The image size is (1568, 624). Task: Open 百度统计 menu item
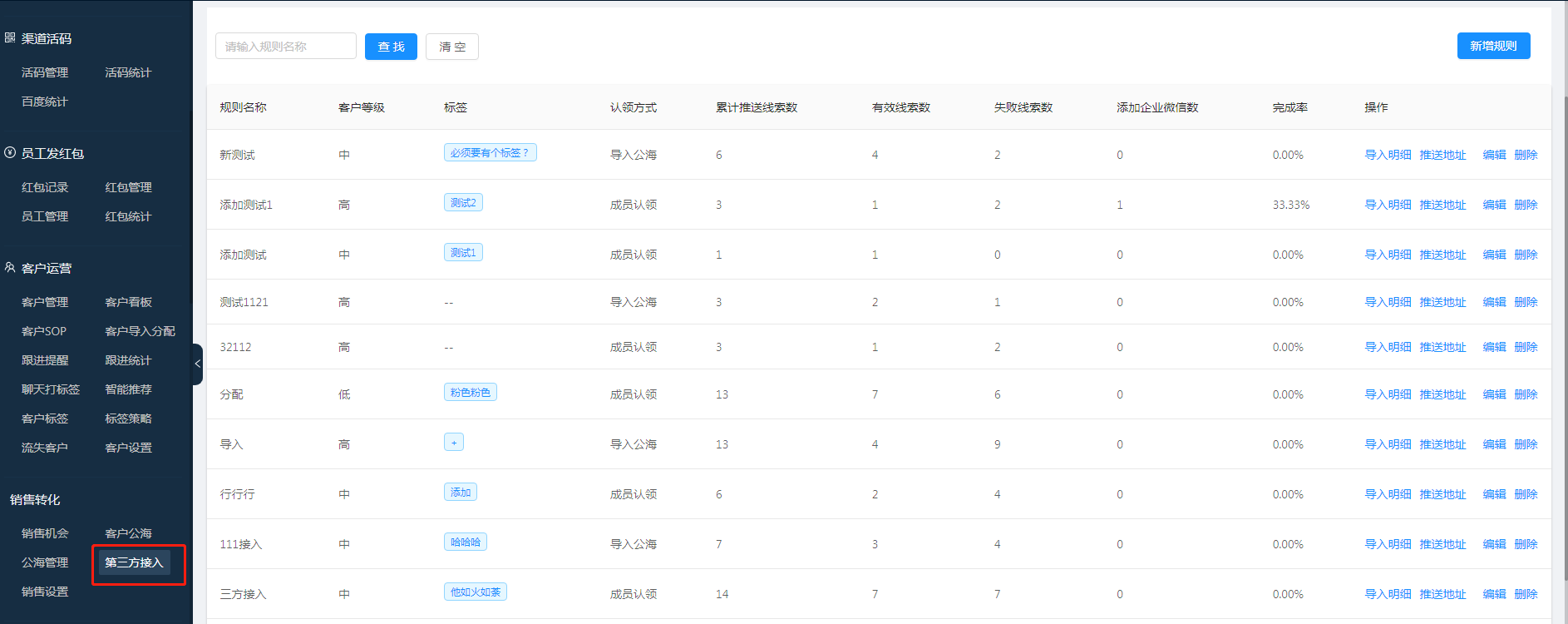[x=45, y=102]
